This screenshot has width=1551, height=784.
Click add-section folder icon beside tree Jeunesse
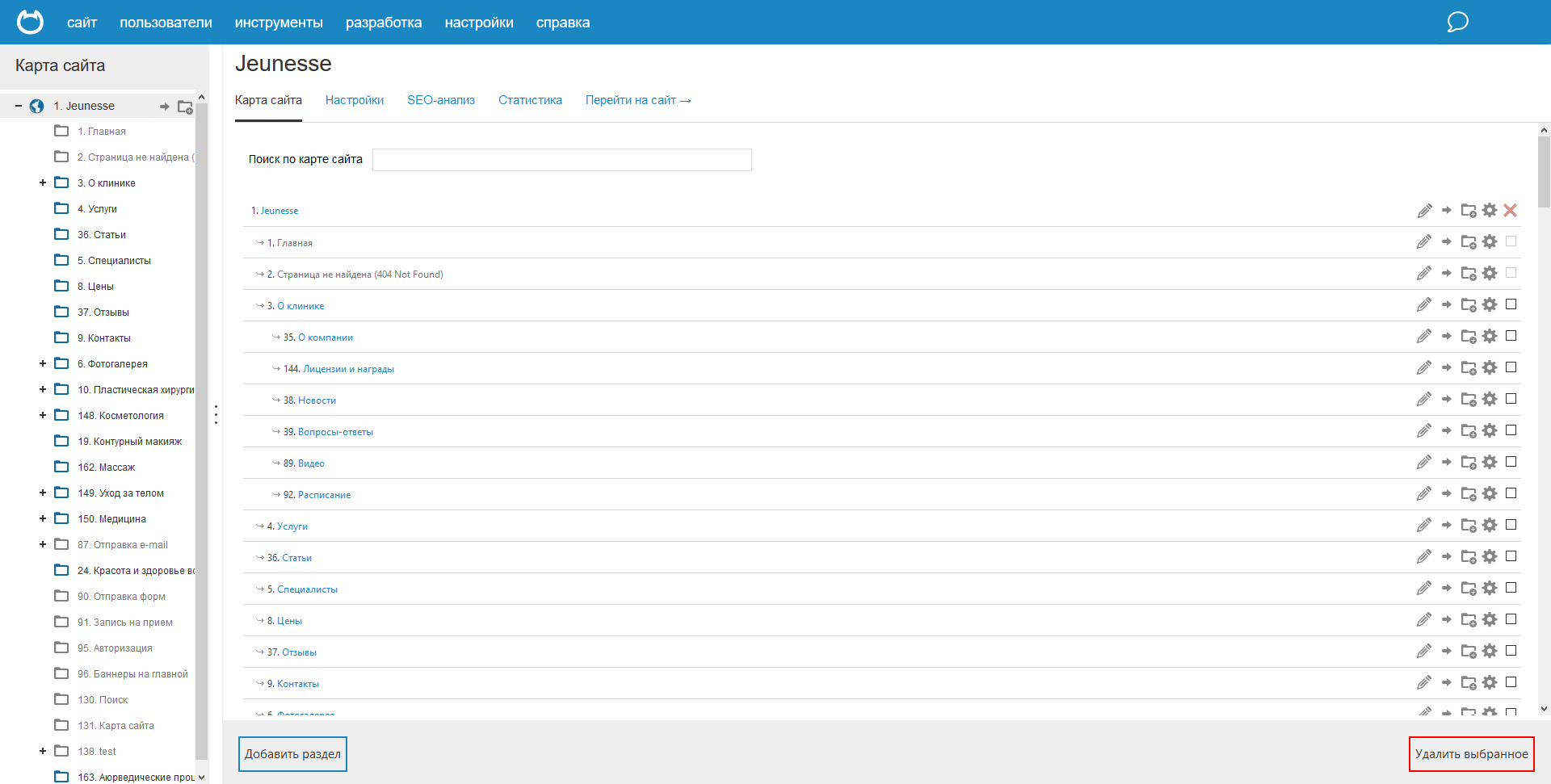point(185,107)
